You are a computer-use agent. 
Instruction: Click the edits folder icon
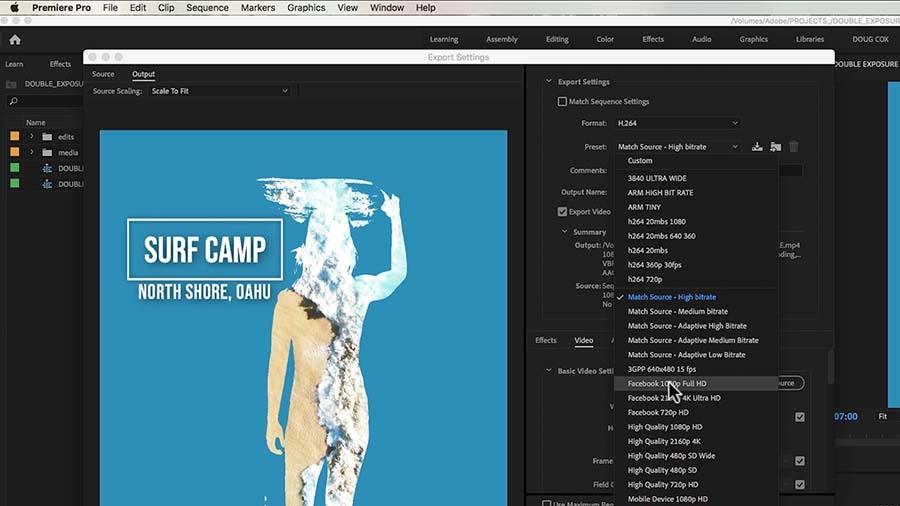click(47, 137)
